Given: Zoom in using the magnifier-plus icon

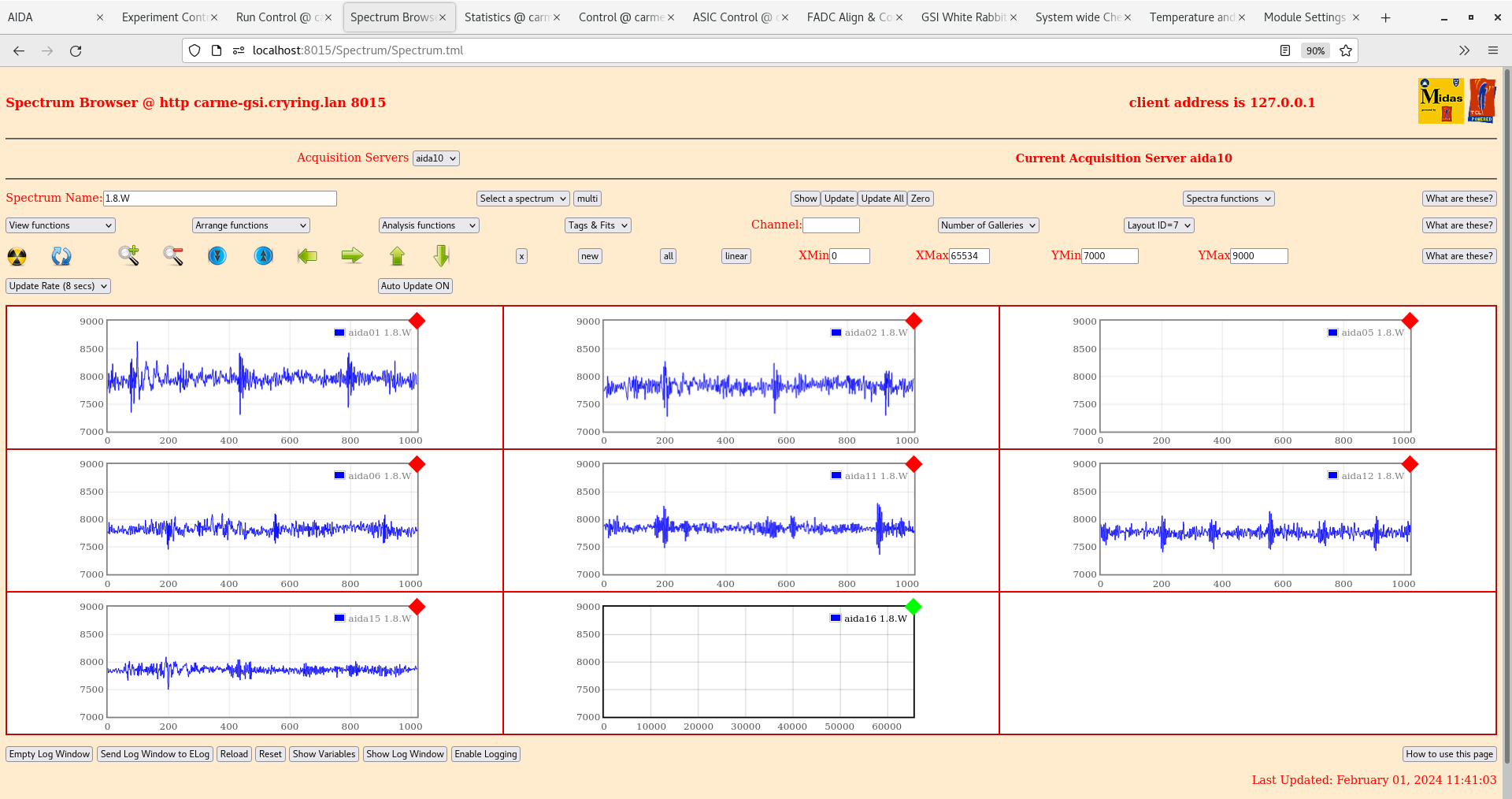Looking at the screenshot, I should click(129, 256).
